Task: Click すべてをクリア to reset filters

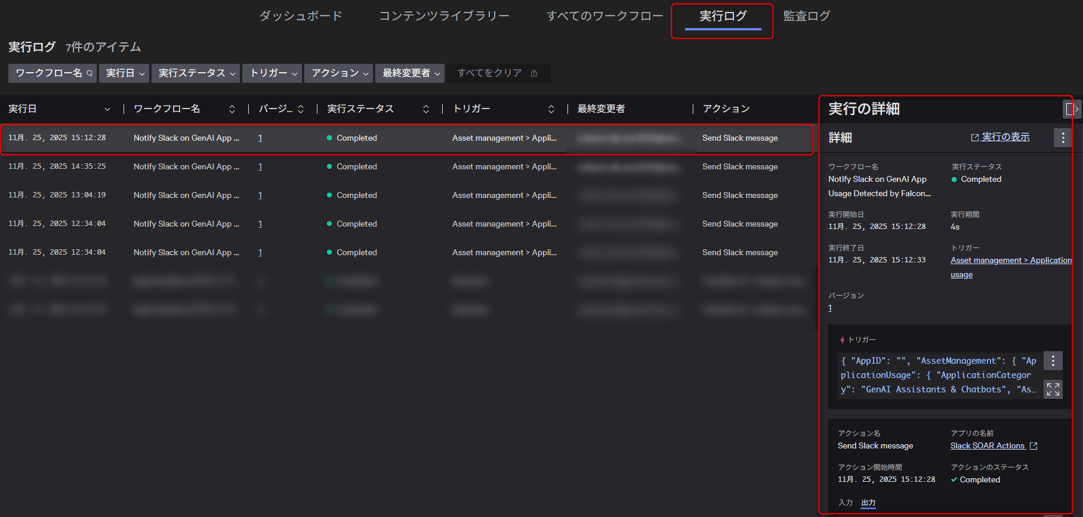Action: point(490,73)
